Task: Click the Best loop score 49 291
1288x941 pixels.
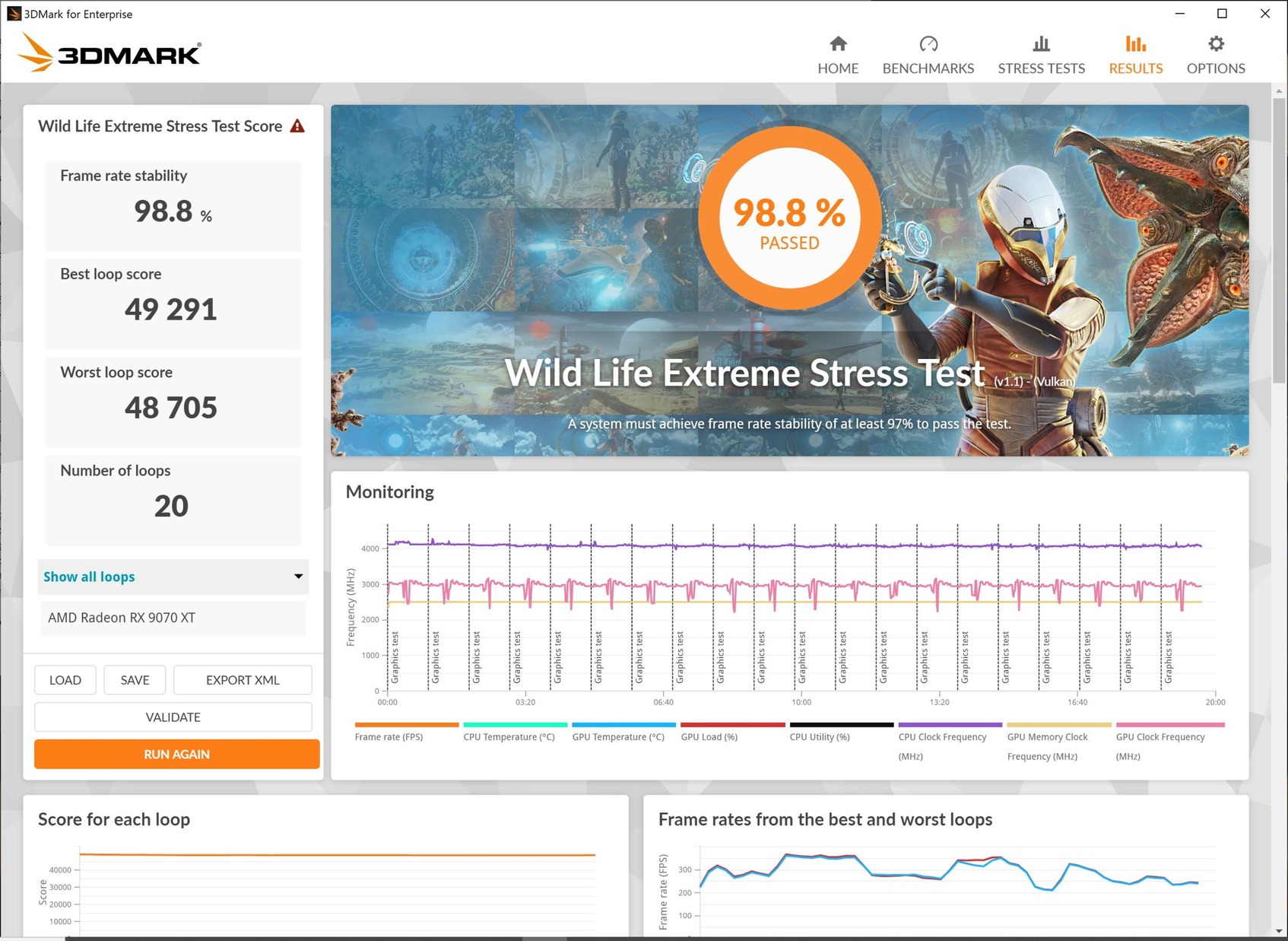Action: [x=171, y=309]
